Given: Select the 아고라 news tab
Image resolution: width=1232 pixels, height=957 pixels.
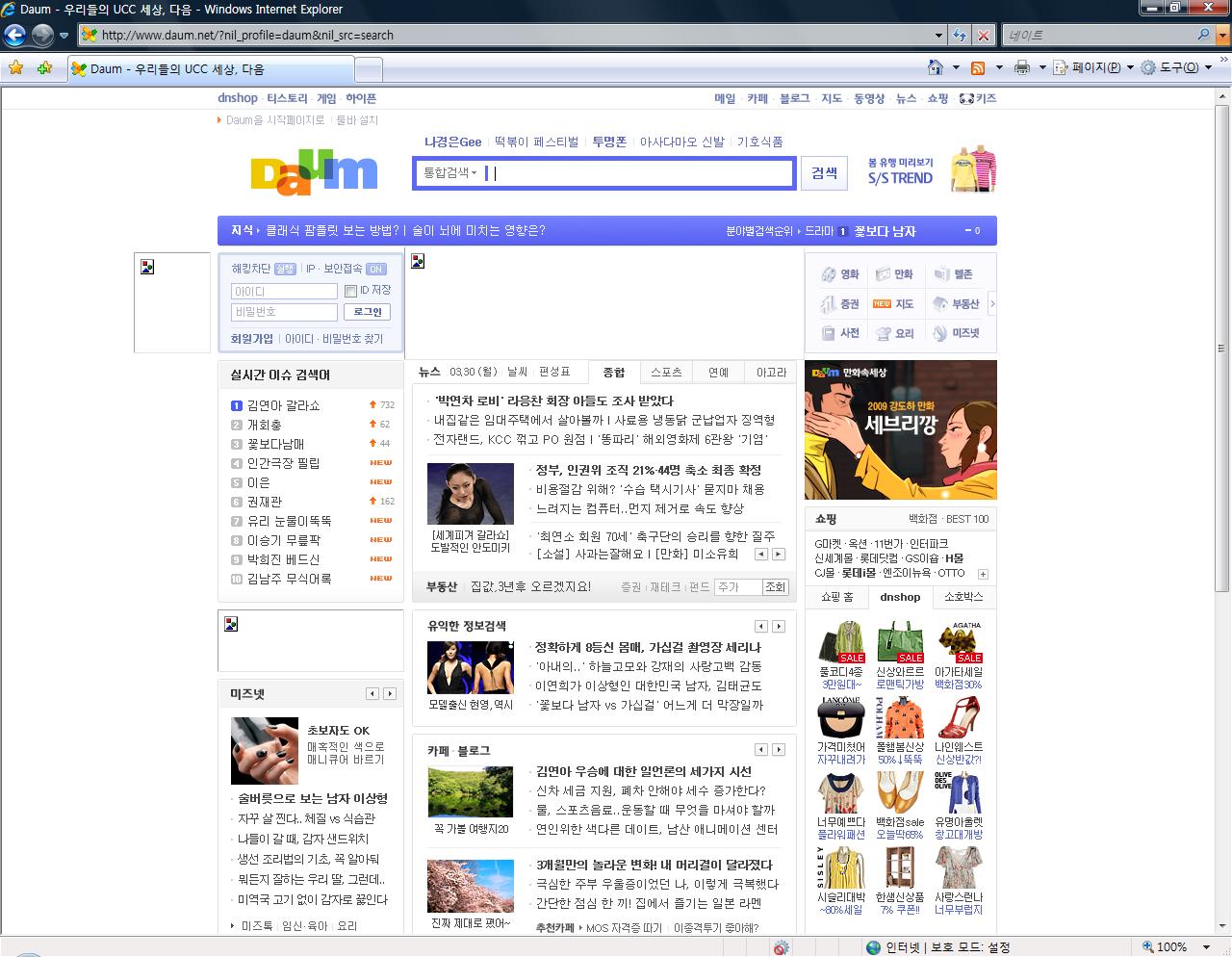Looking at the screenshot, I should (x=771, y=373).
